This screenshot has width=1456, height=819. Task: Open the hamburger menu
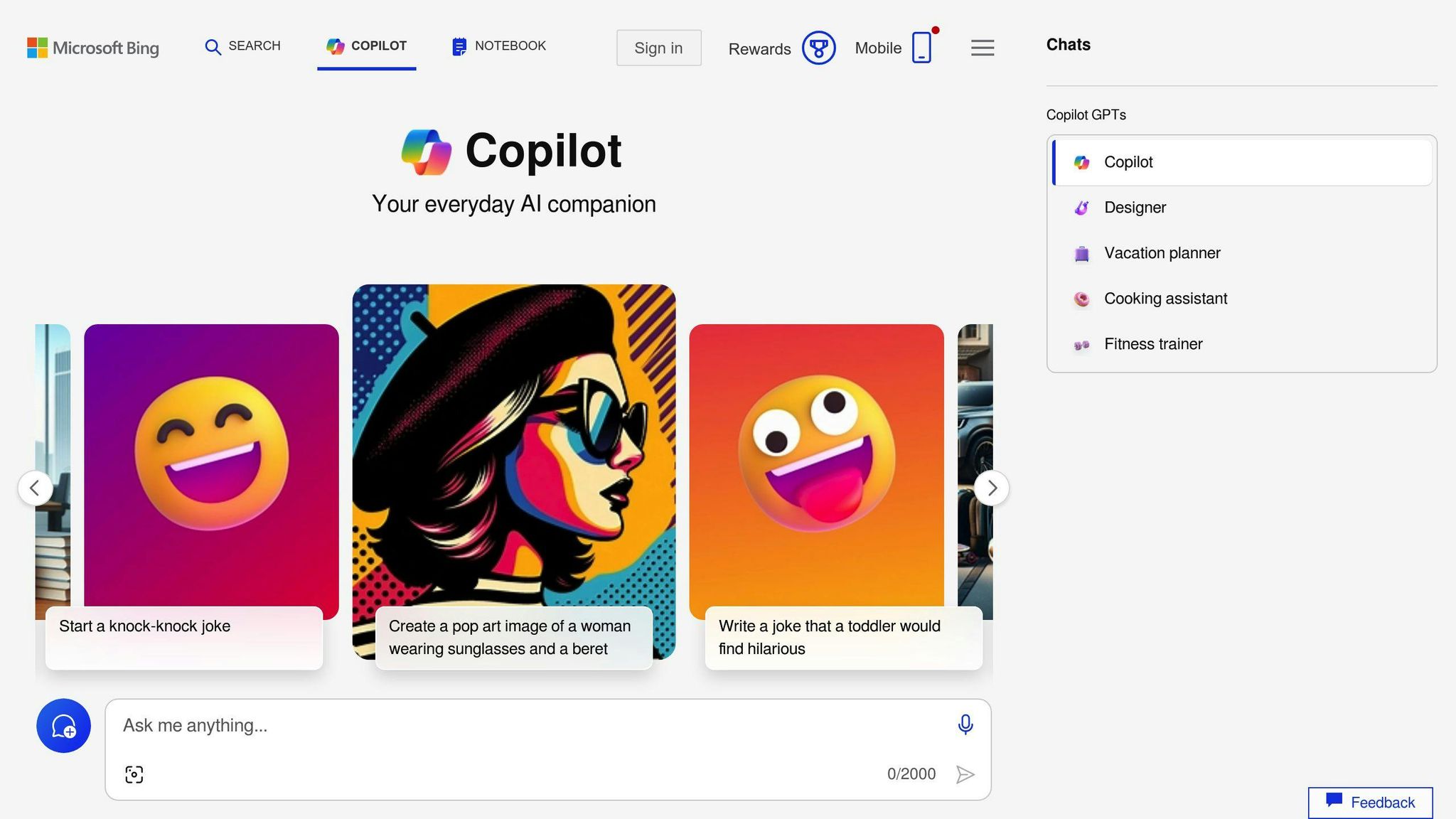(983, 48)
